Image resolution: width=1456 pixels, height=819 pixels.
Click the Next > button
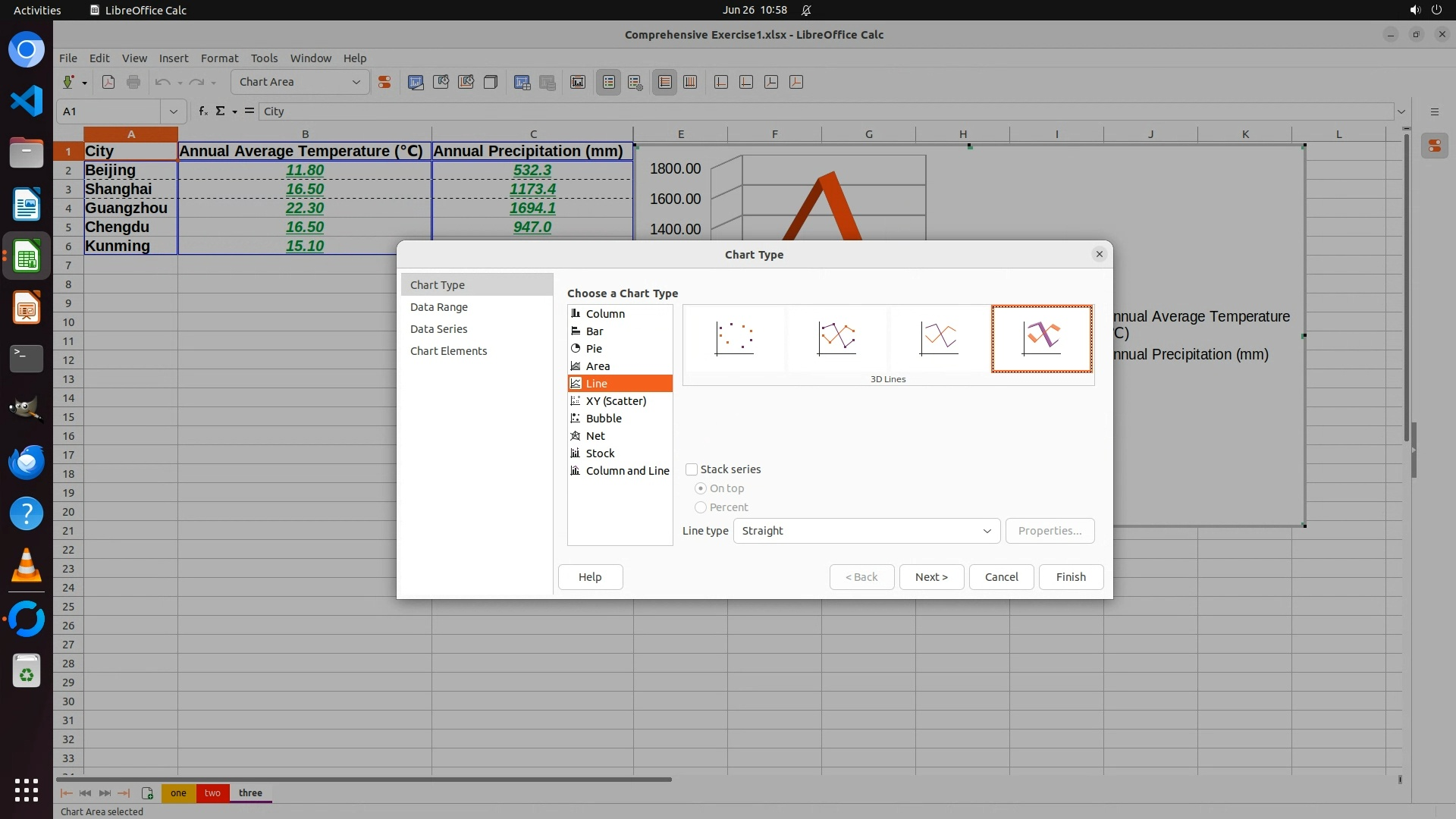[x=931, y=577]
